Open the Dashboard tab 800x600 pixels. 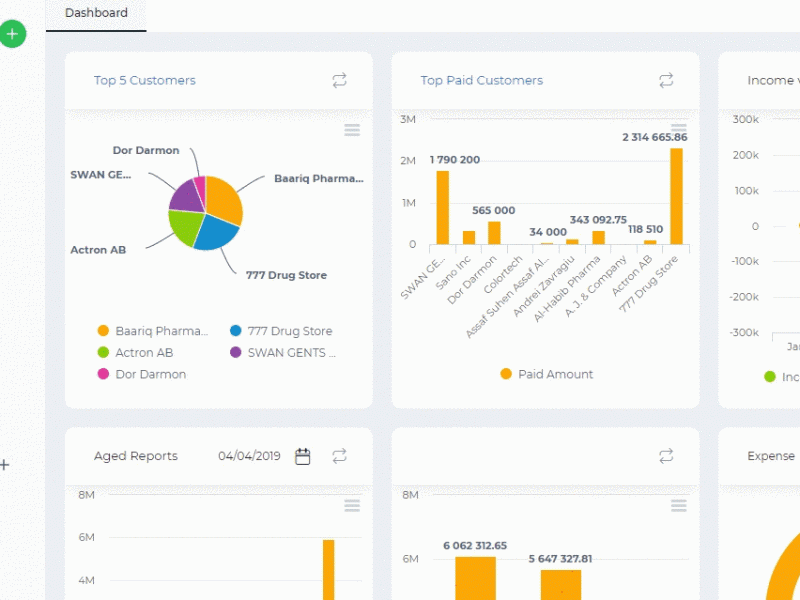tap(96, 13)
